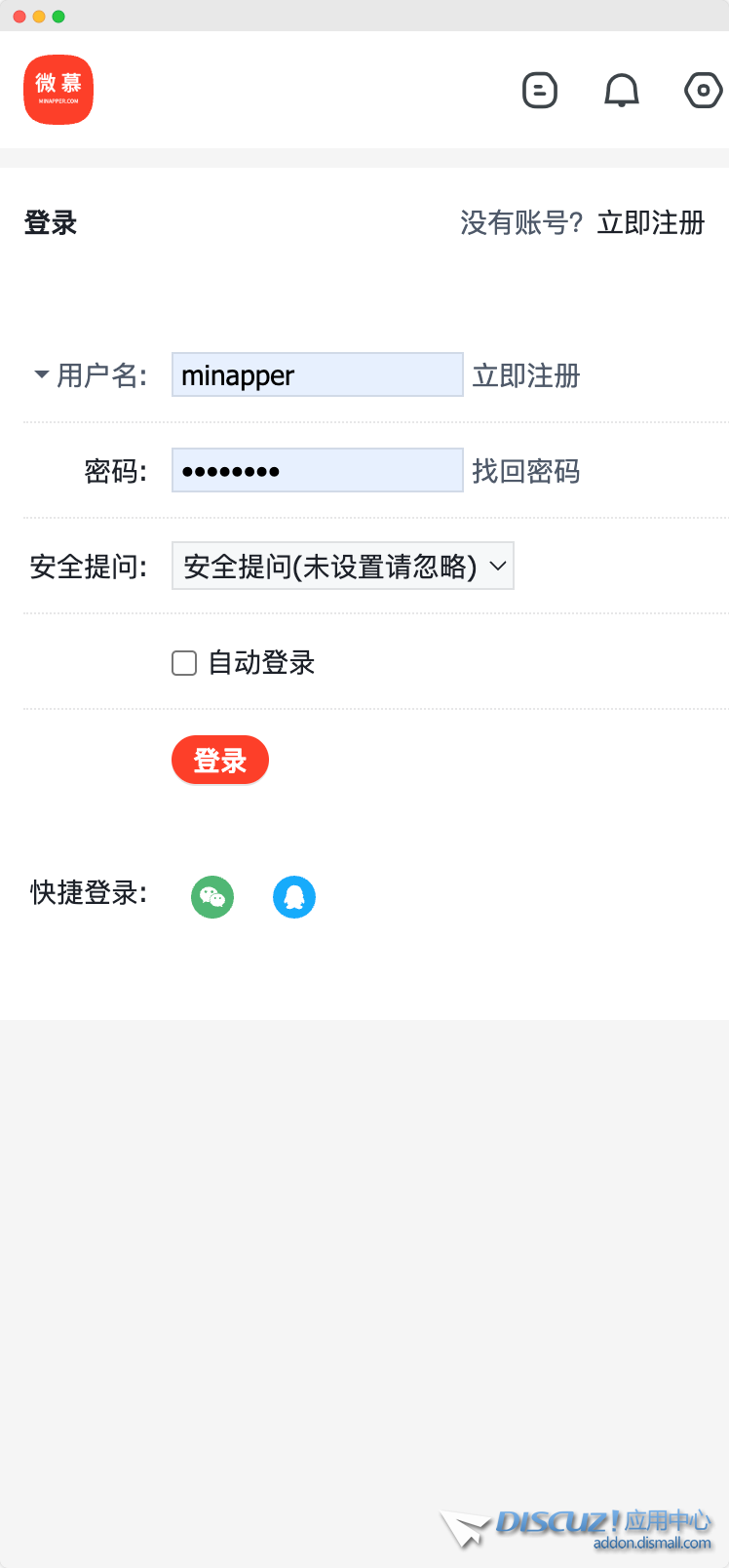
Task: Close the window with the red button
Action: [19, 17]
